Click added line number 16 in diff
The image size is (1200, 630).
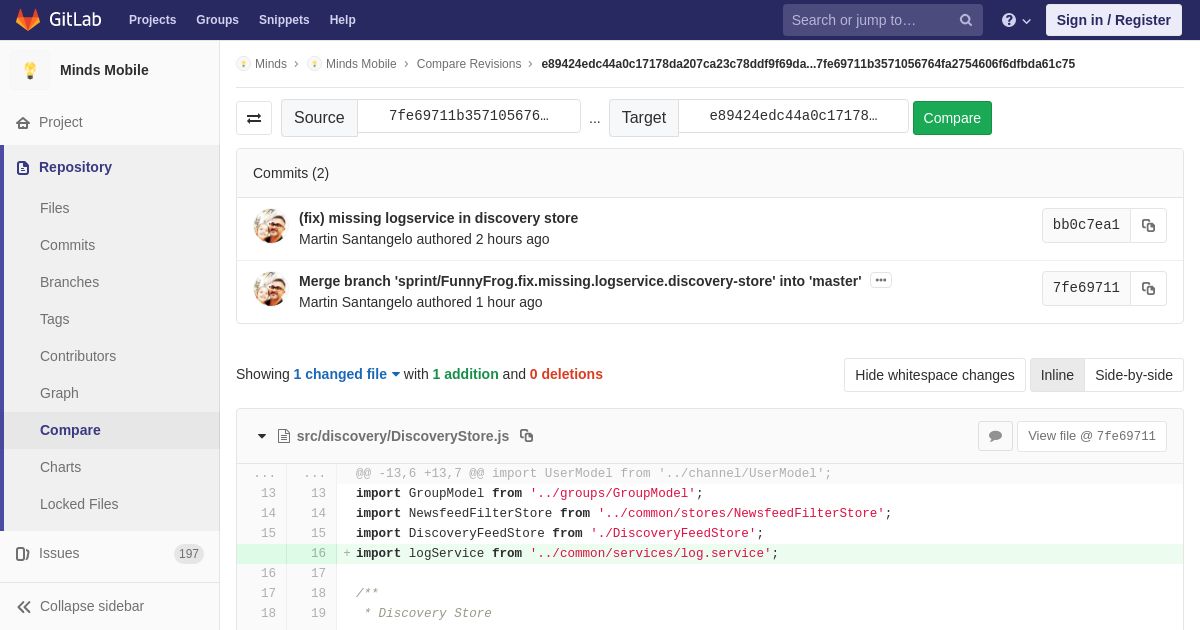tap(318, 554)
